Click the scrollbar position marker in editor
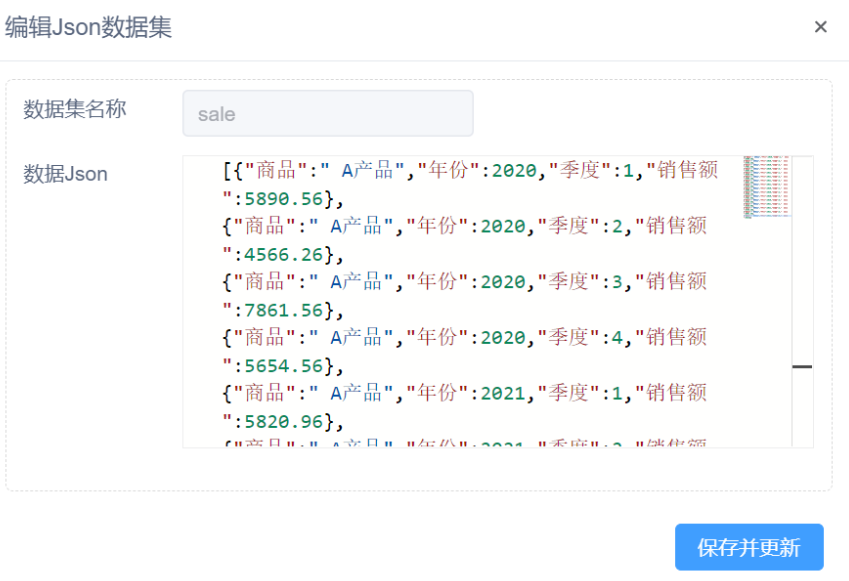The image size is (849, 581). point(802,367)
